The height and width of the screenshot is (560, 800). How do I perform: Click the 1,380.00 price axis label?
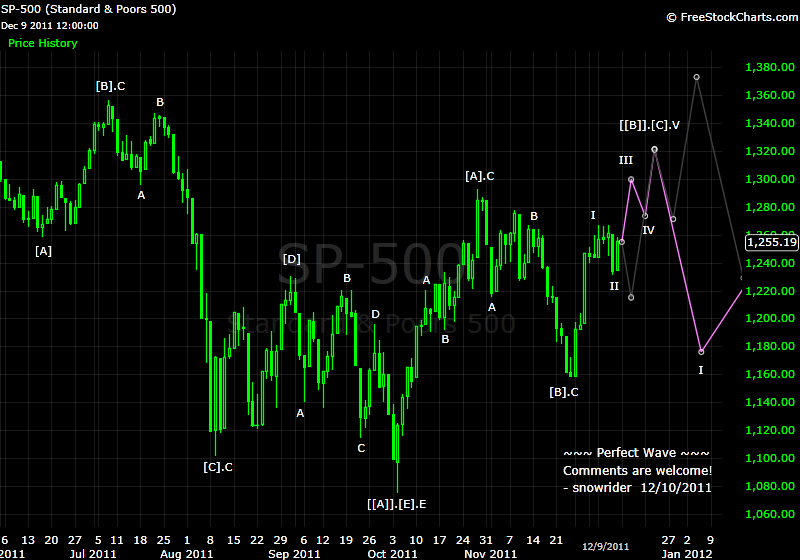[770, 67]
